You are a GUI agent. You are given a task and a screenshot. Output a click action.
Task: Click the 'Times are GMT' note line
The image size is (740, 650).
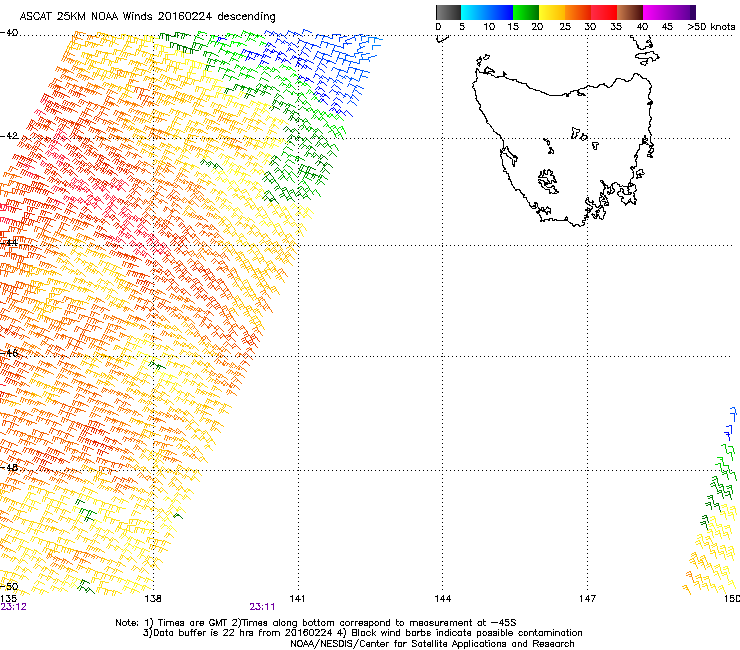coord(316,623)
